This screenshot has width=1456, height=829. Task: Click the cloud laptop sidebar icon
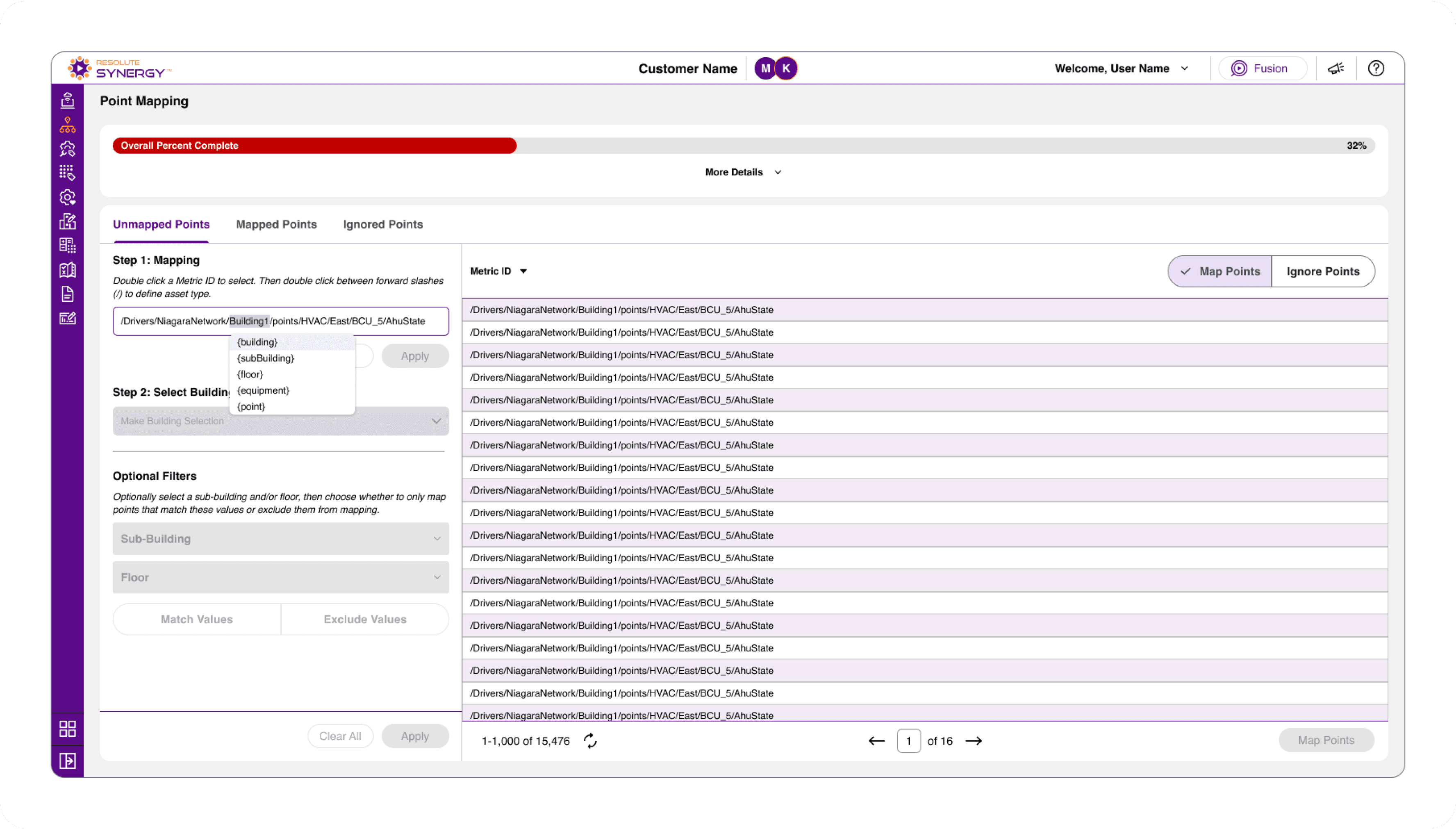tap(67, 100)
